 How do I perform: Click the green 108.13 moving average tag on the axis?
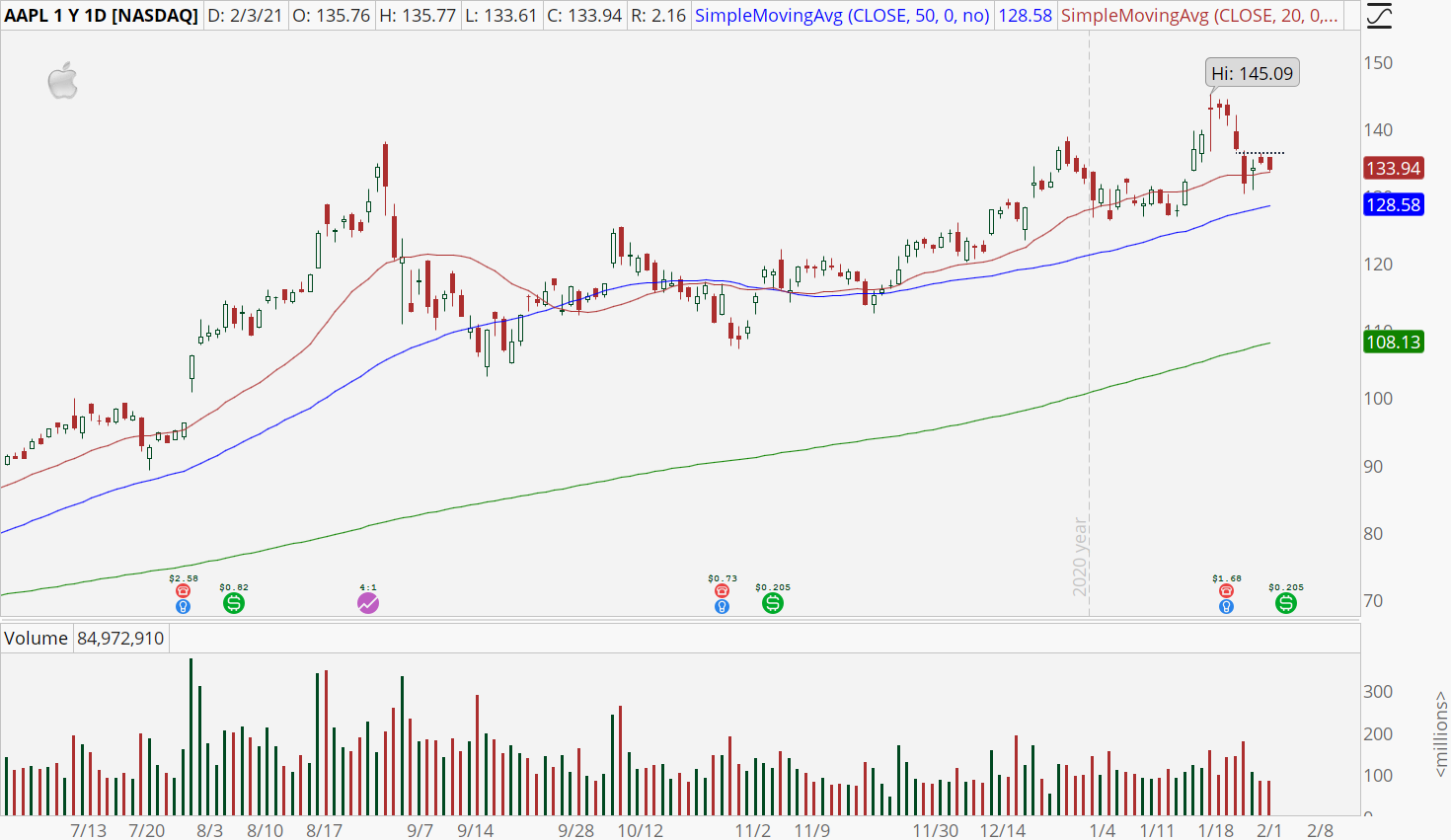point(1393,342)
